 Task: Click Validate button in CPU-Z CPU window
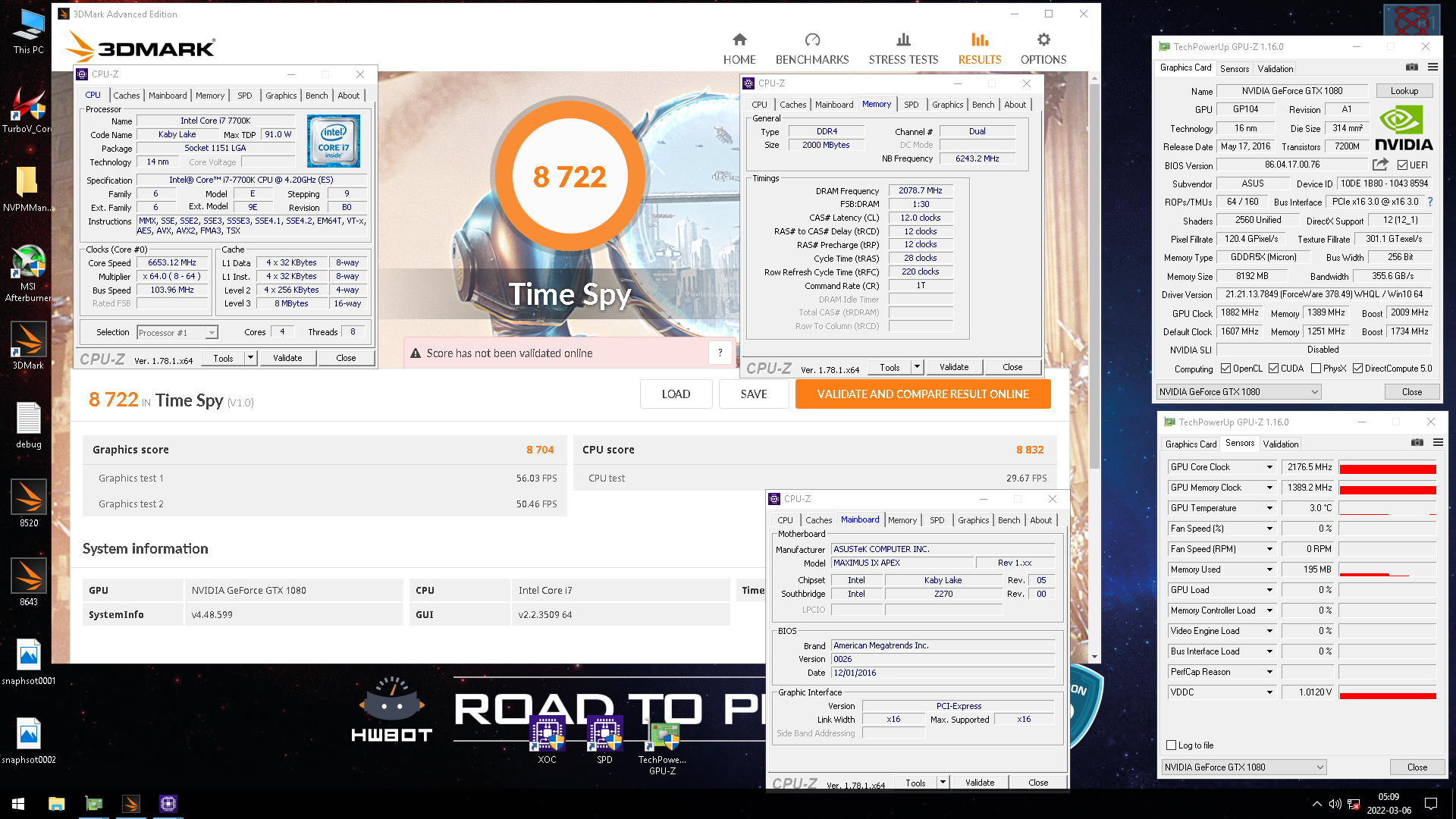287,358
